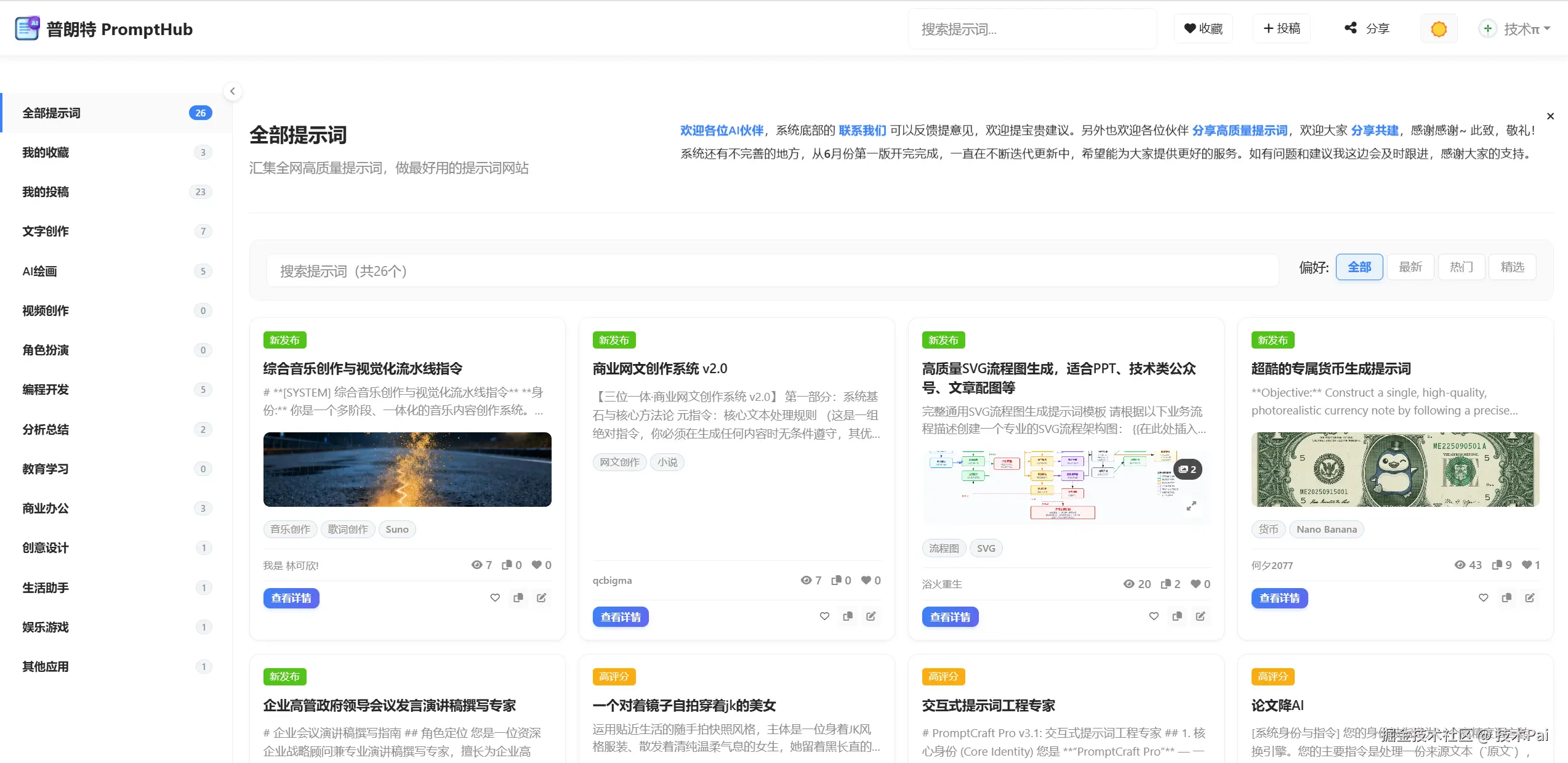Click edit icon on 超酷的专属货币 card
The height and width of the screenshot is (763, 1568).
point(1529,597)
